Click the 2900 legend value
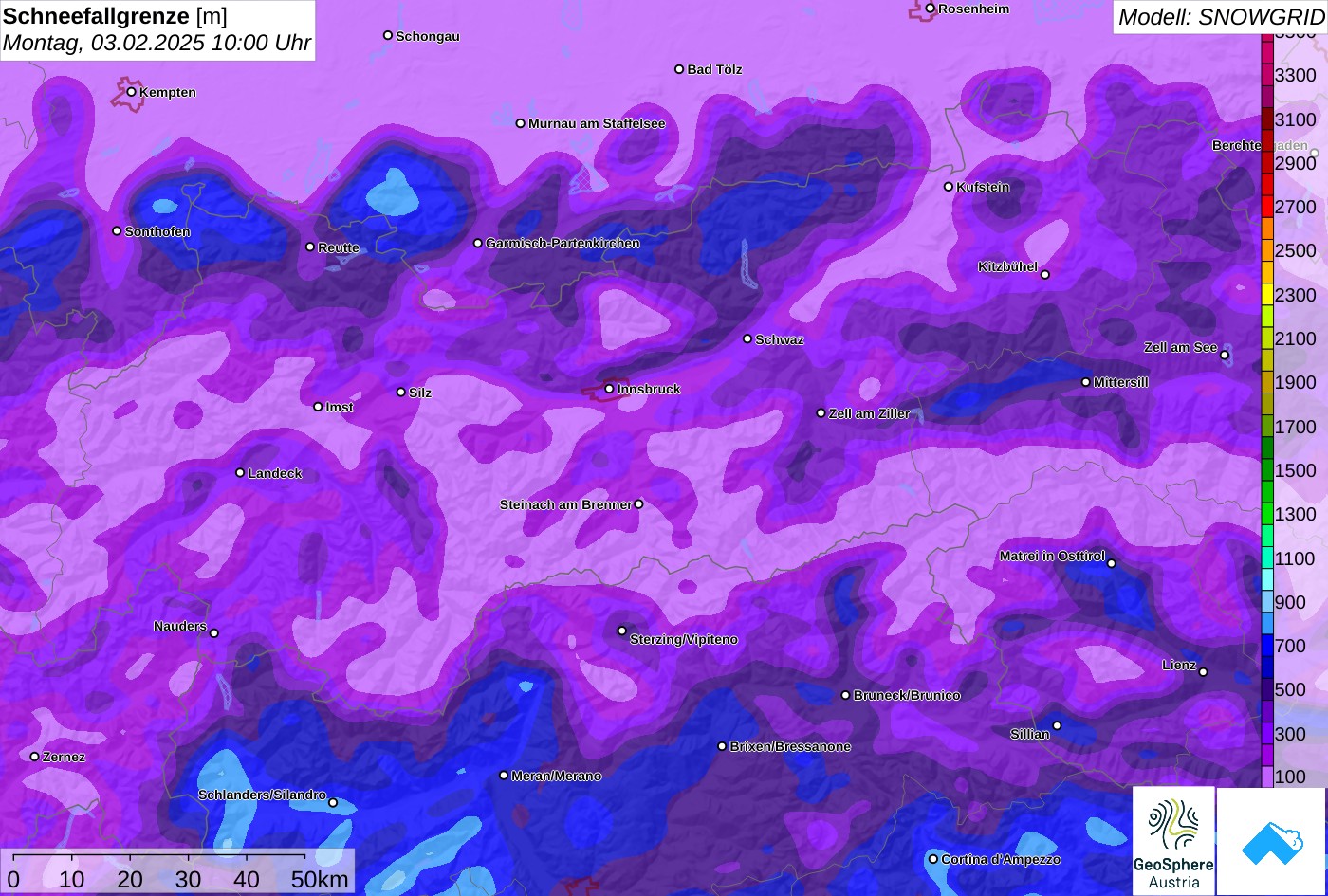This screenshot has width=1328, height=896. (x=1296, y=163)
